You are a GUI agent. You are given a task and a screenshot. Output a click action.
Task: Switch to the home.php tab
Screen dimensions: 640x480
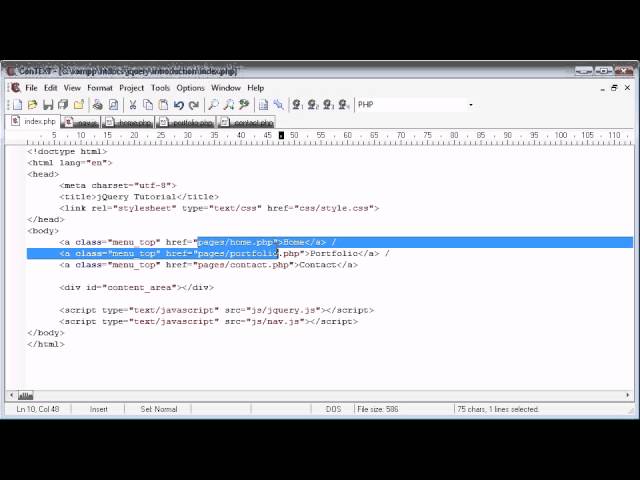tap(128, 122)
